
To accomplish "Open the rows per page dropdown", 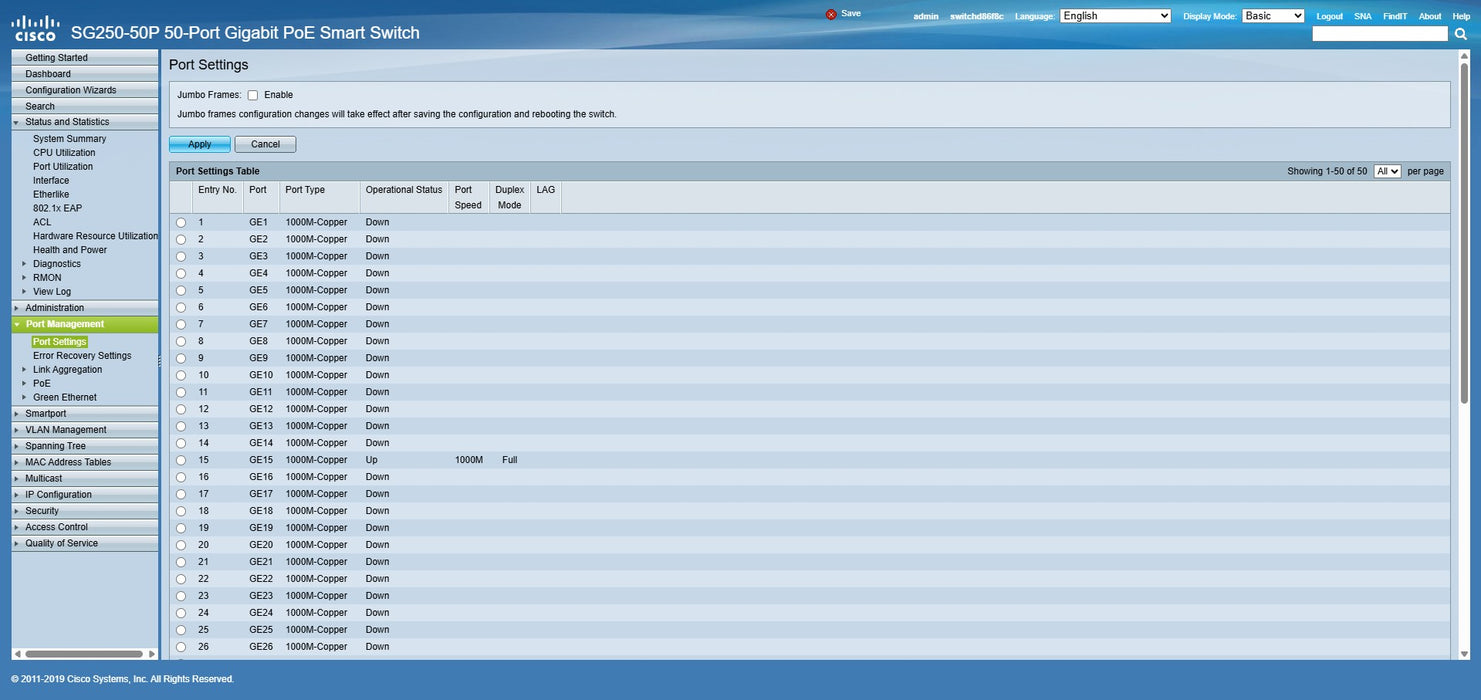I will 1388,171.
